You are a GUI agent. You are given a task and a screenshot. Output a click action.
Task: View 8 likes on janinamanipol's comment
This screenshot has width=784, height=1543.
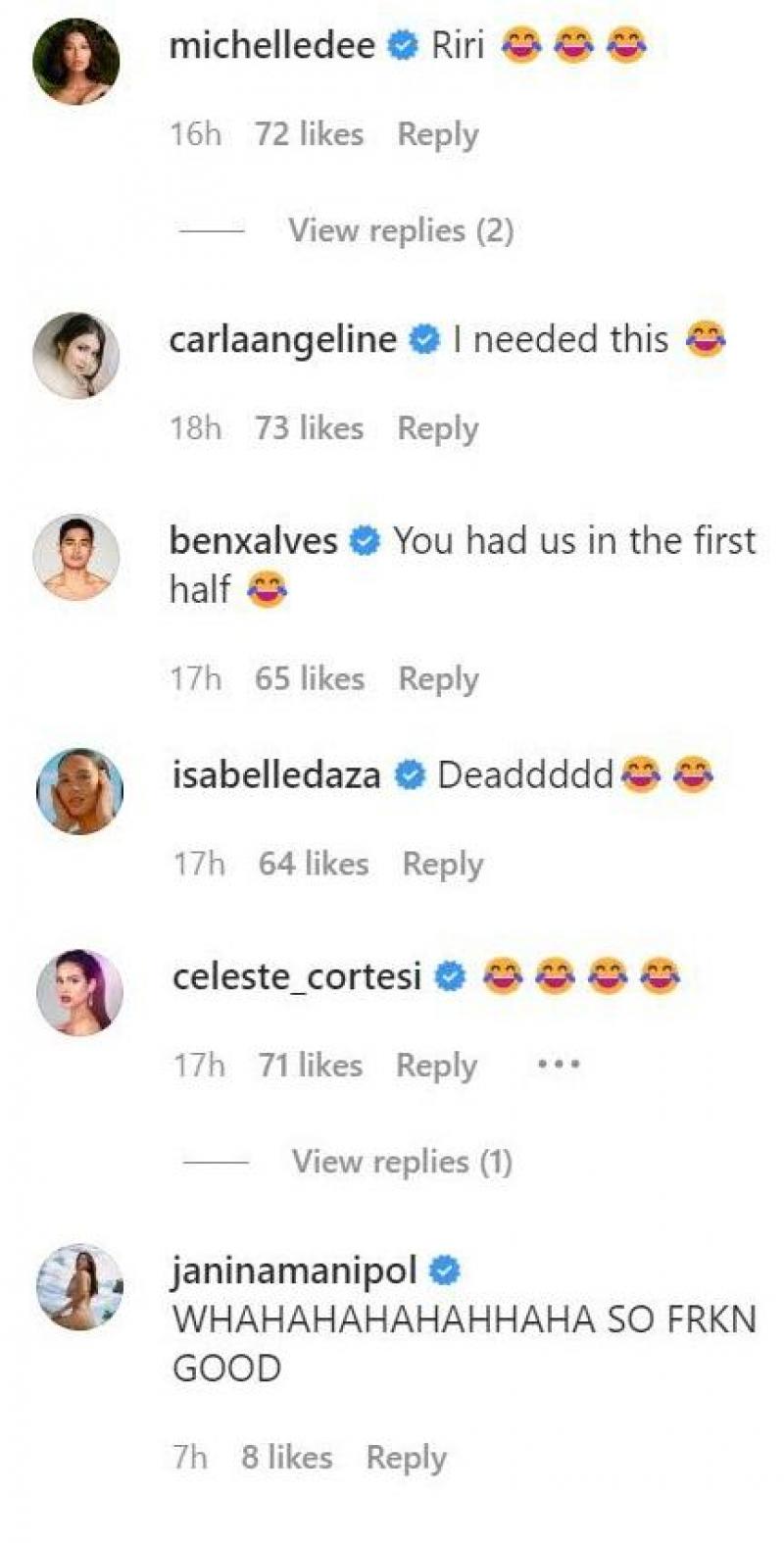[x=286, y=1458]
